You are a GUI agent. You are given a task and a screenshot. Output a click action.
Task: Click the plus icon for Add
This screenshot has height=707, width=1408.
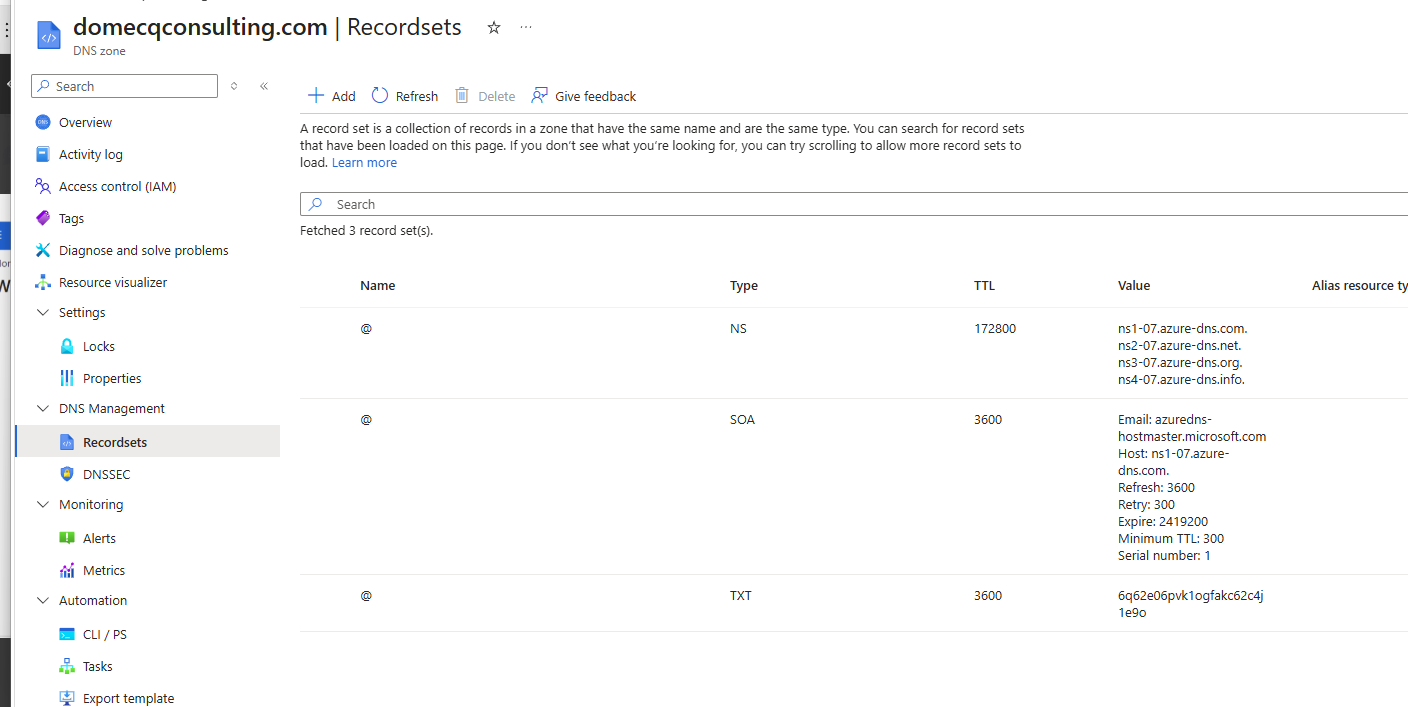316,95
